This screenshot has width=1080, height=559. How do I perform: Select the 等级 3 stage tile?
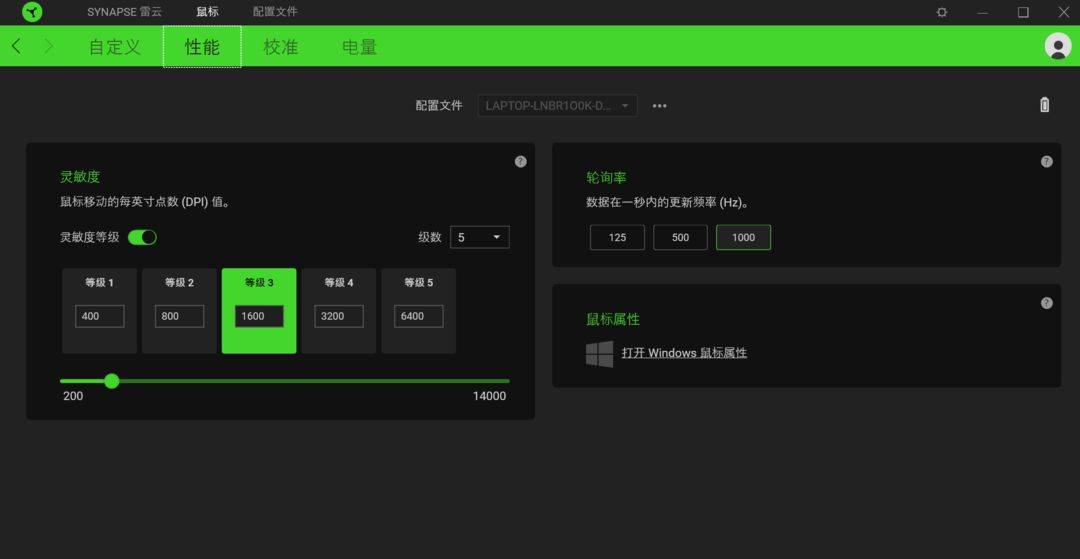point(259,311)
